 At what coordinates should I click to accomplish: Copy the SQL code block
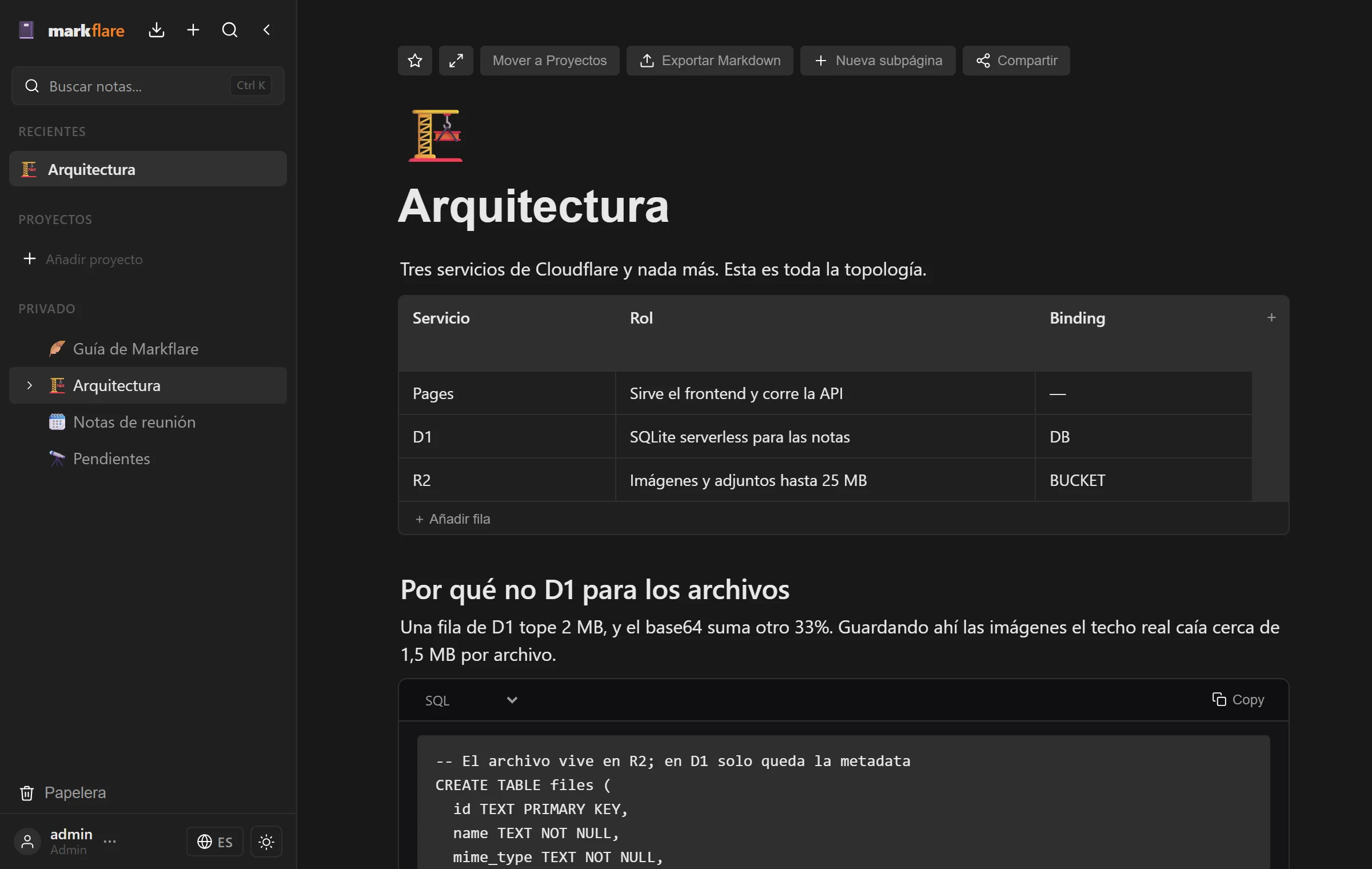pyautogui.click(x=1238, y=700)
